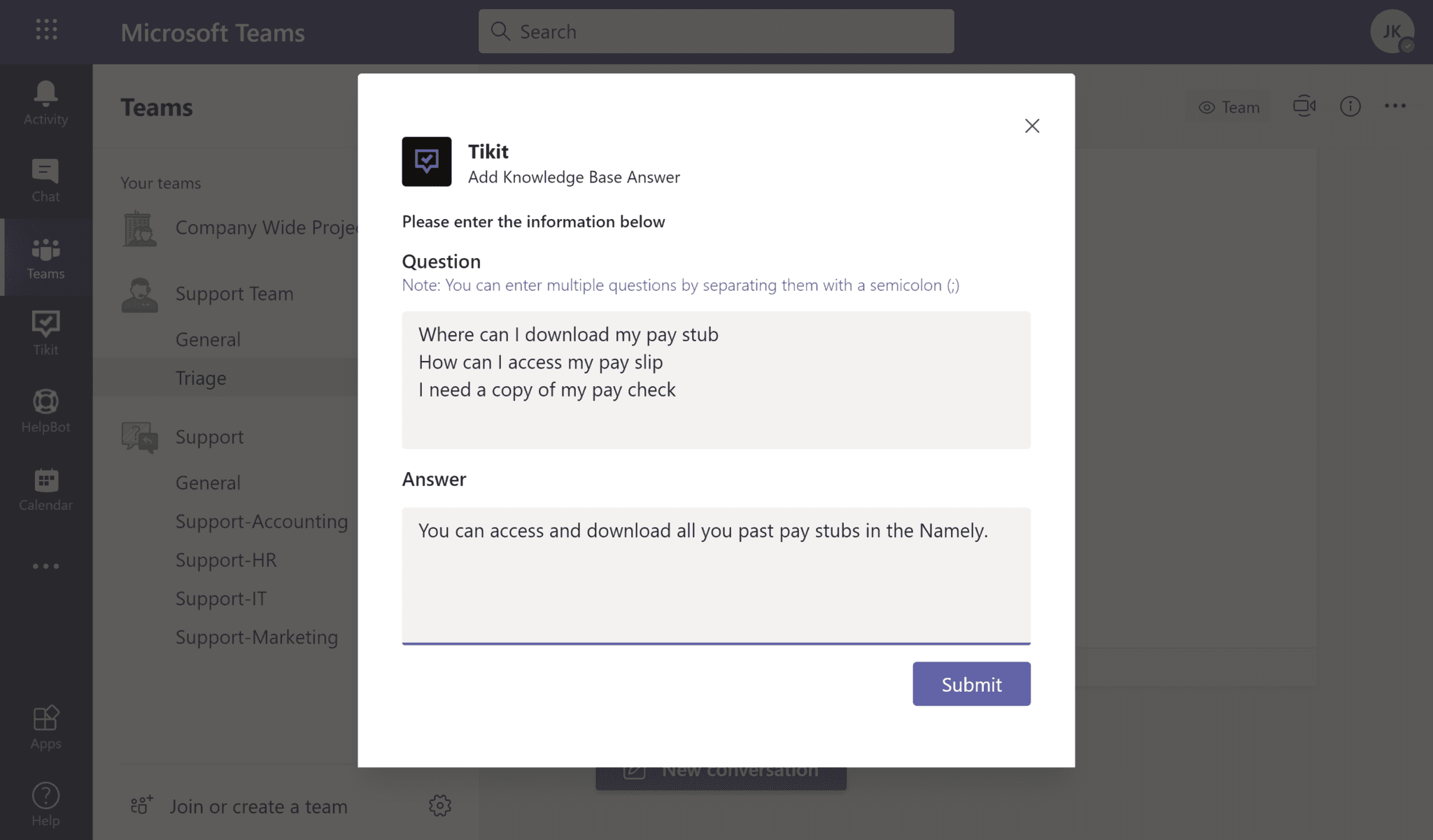This screenshot has height=840, width=1433.
Task: Open the Help section
Action: pyautogui.click(x=46, y=804)
